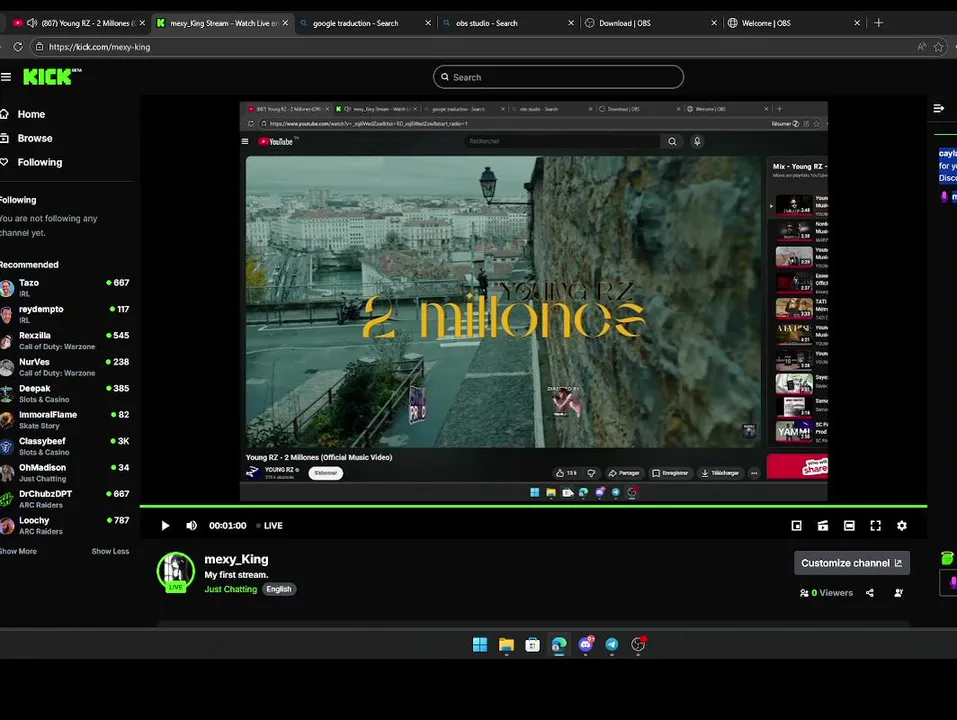Click the 0 Viewers count

826,593
